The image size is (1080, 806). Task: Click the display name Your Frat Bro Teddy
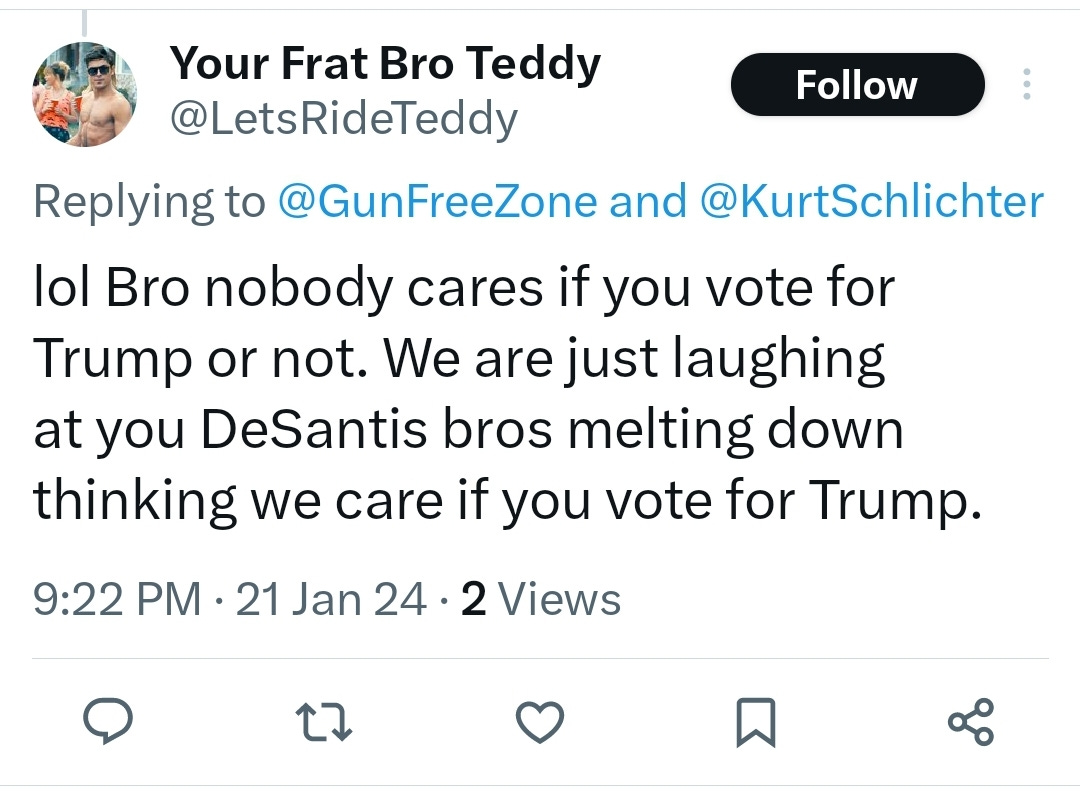(386, 64)
